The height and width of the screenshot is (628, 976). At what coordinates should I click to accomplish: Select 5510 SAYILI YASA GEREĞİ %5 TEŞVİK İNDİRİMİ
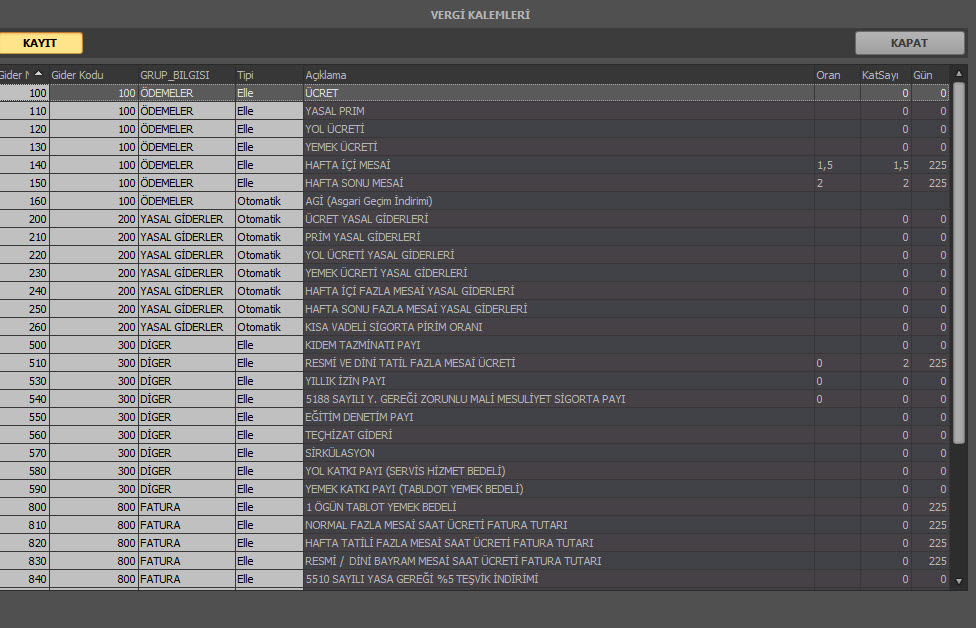coord(558,580)
